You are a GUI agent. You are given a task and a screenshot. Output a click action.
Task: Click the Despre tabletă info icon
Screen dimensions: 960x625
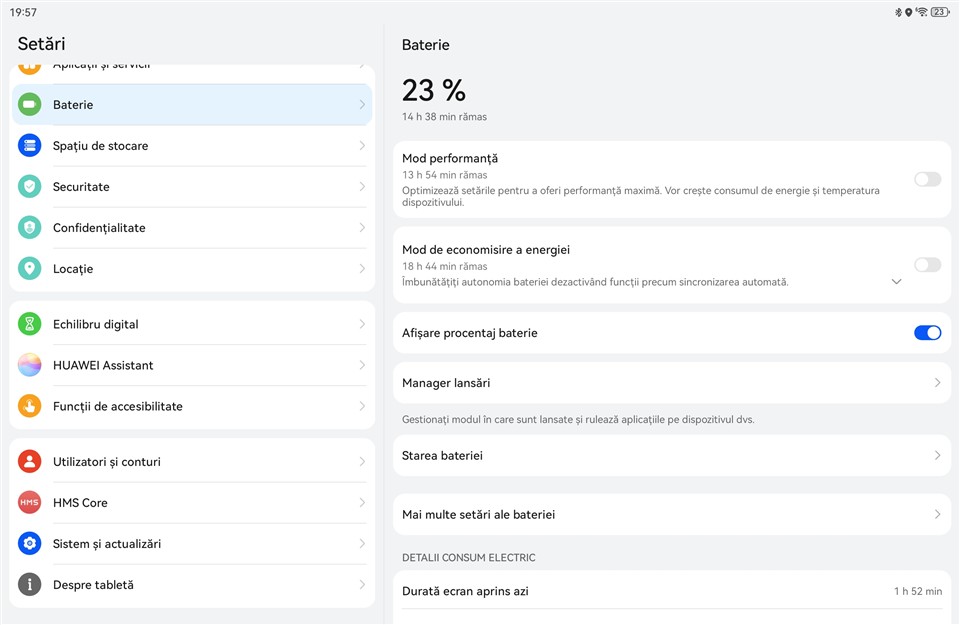[x=30, y=585]
